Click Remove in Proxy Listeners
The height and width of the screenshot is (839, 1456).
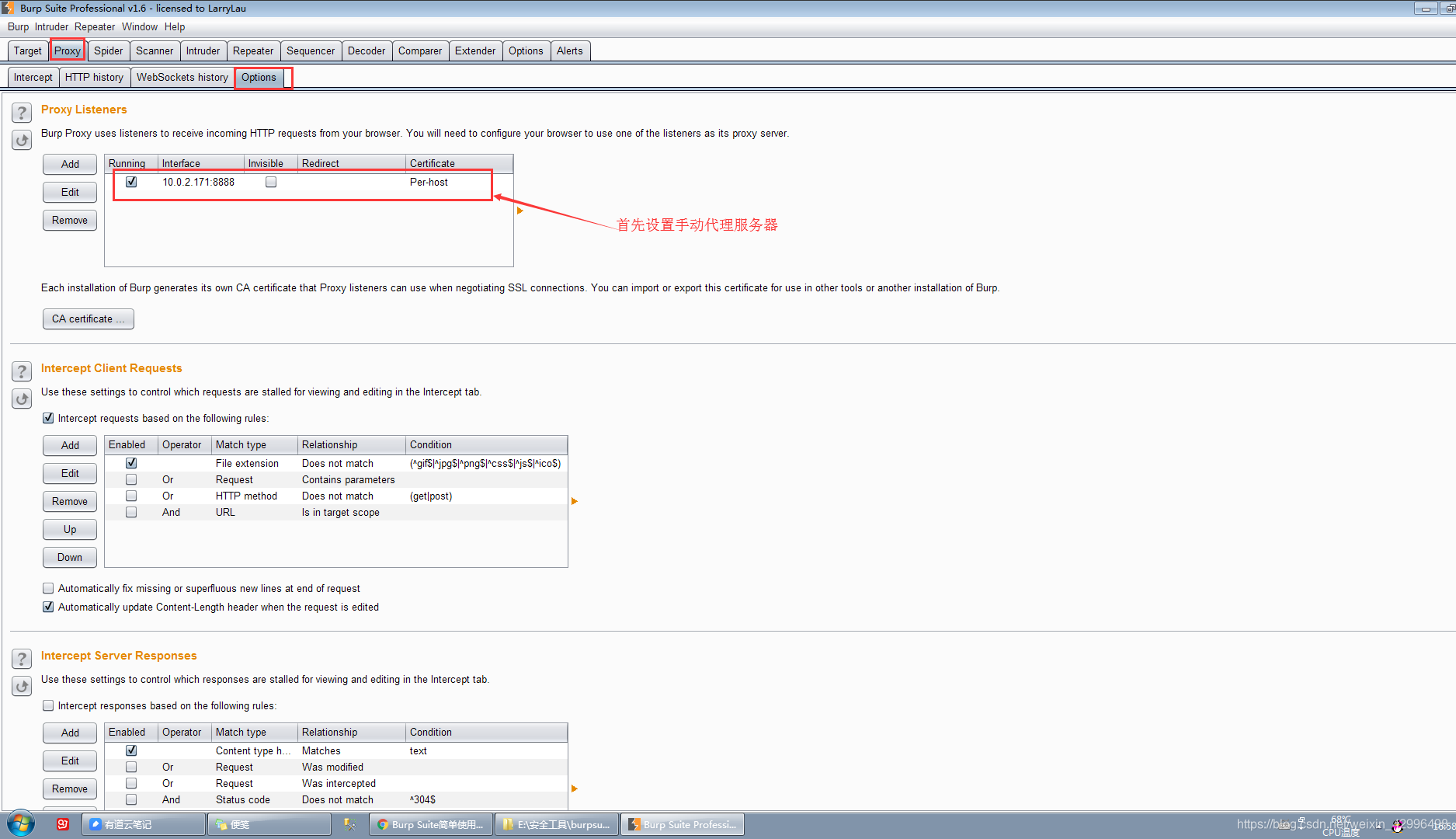tap(70, 220)
